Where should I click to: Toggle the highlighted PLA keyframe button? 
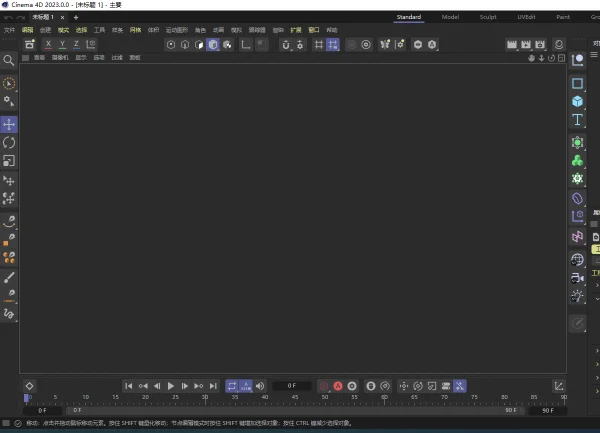pos(460,386)
